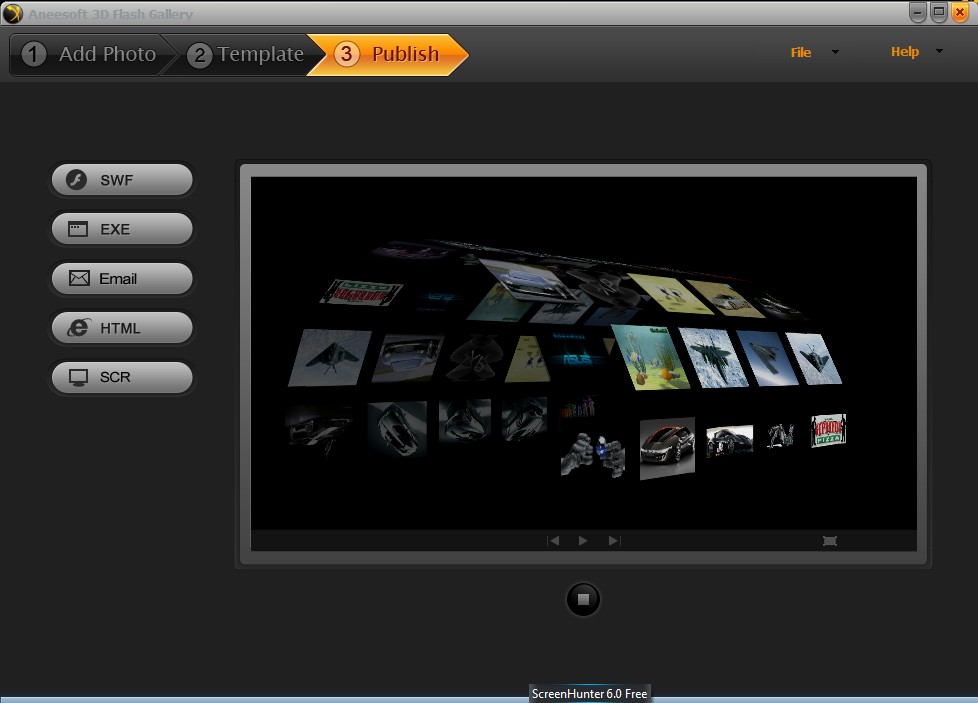
Task: Play the gallery preview
Action: pyautogui.click(x=583, y=540)
